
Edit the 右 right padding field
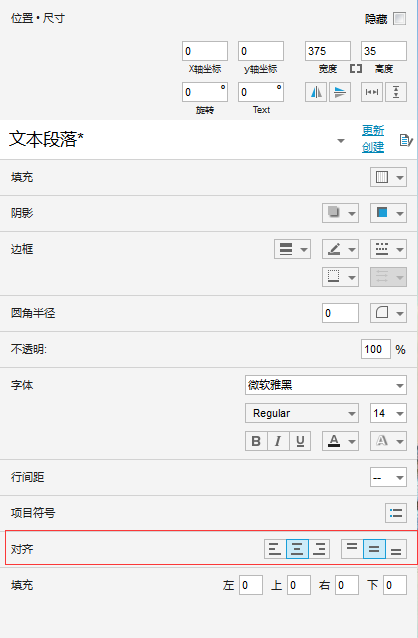click(x=347, y=585)
